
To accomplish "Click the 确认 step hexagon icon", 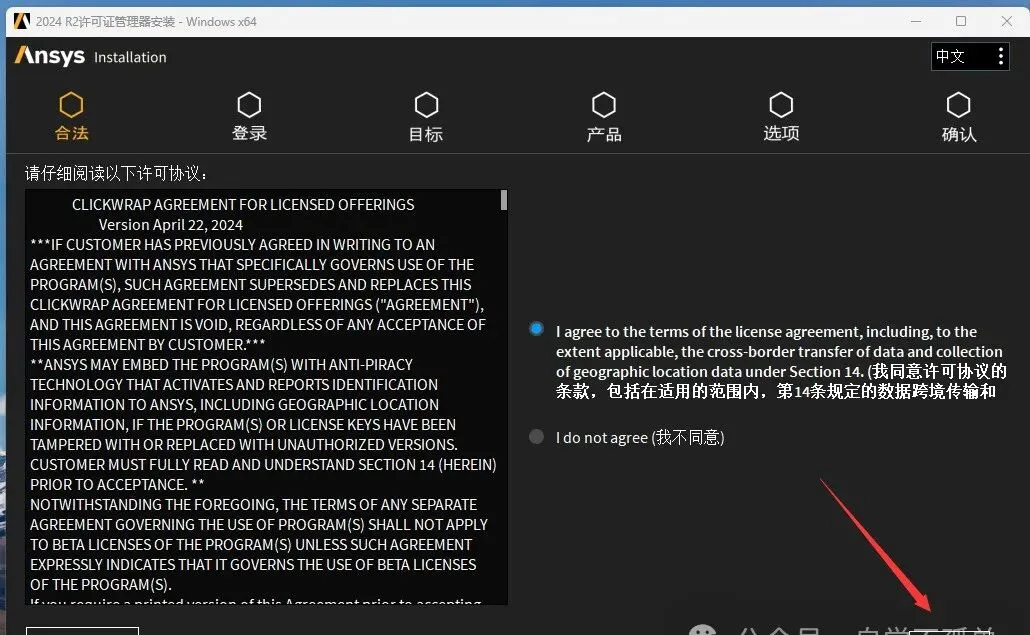I will click(958, 104).
